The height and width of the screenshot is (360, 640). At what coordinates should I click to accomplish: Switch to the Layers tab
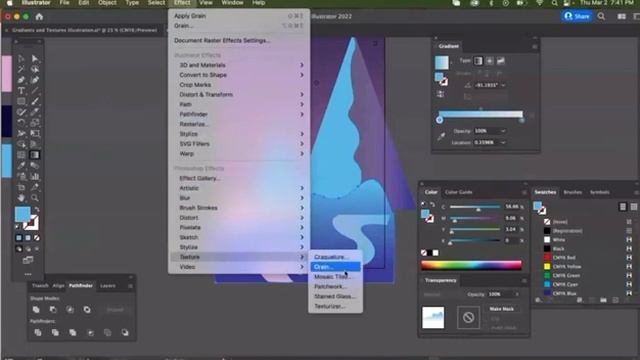click(108, 286)
